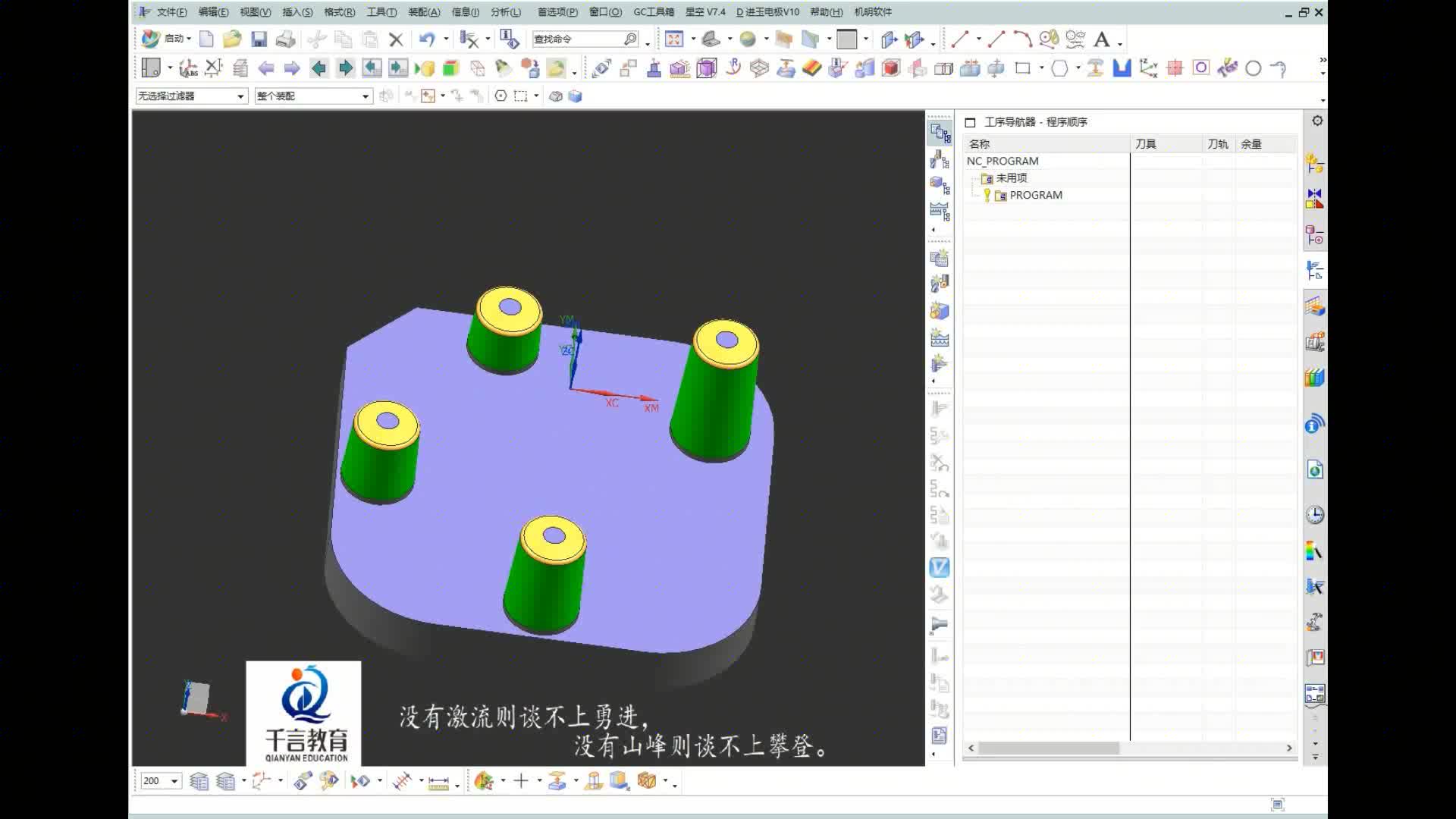Click the green left arrow icon
The image size is (1456, 819).
(319, 68)
